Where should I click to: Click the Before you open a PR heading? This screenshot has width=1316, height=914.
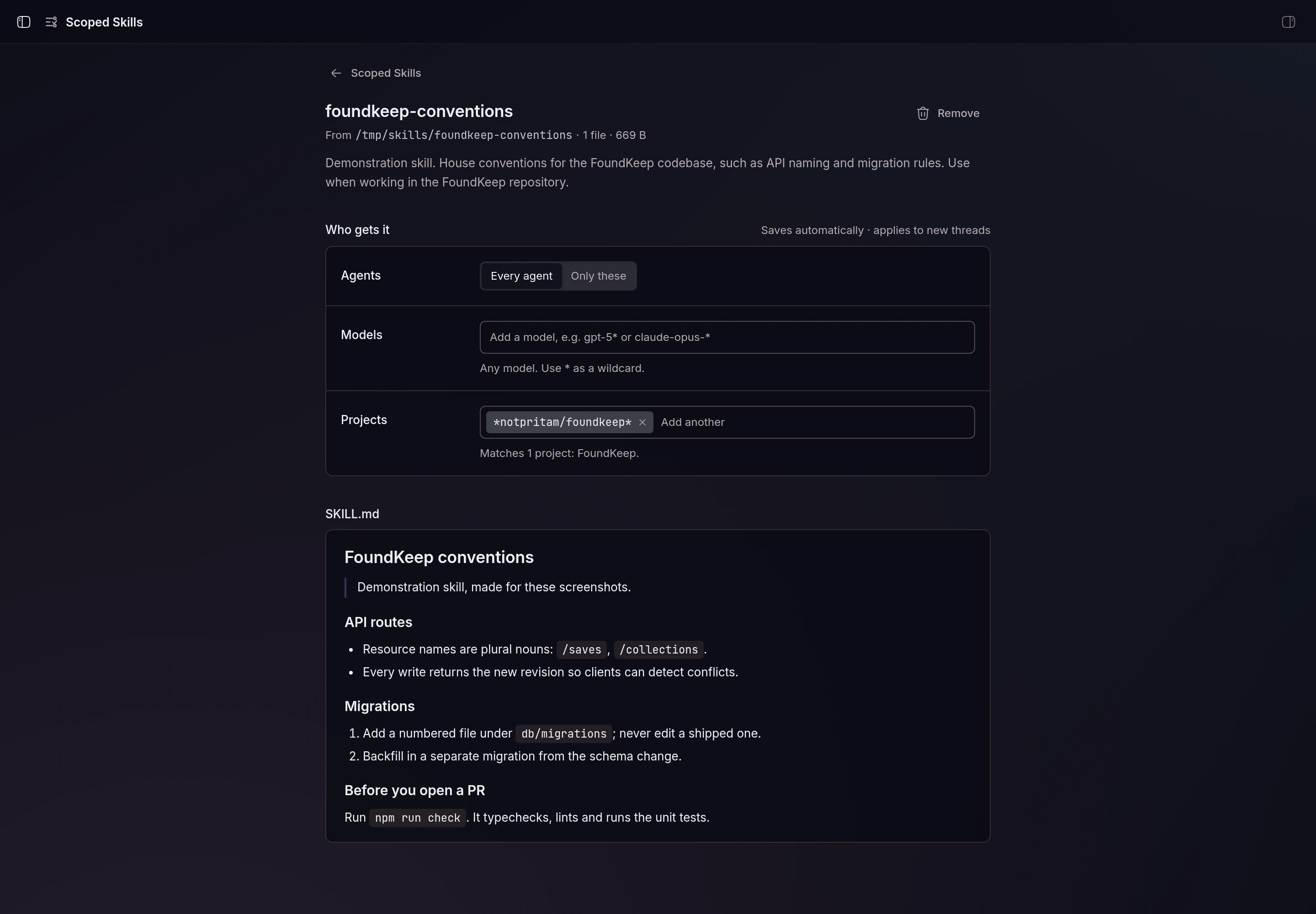coord(414,790)
